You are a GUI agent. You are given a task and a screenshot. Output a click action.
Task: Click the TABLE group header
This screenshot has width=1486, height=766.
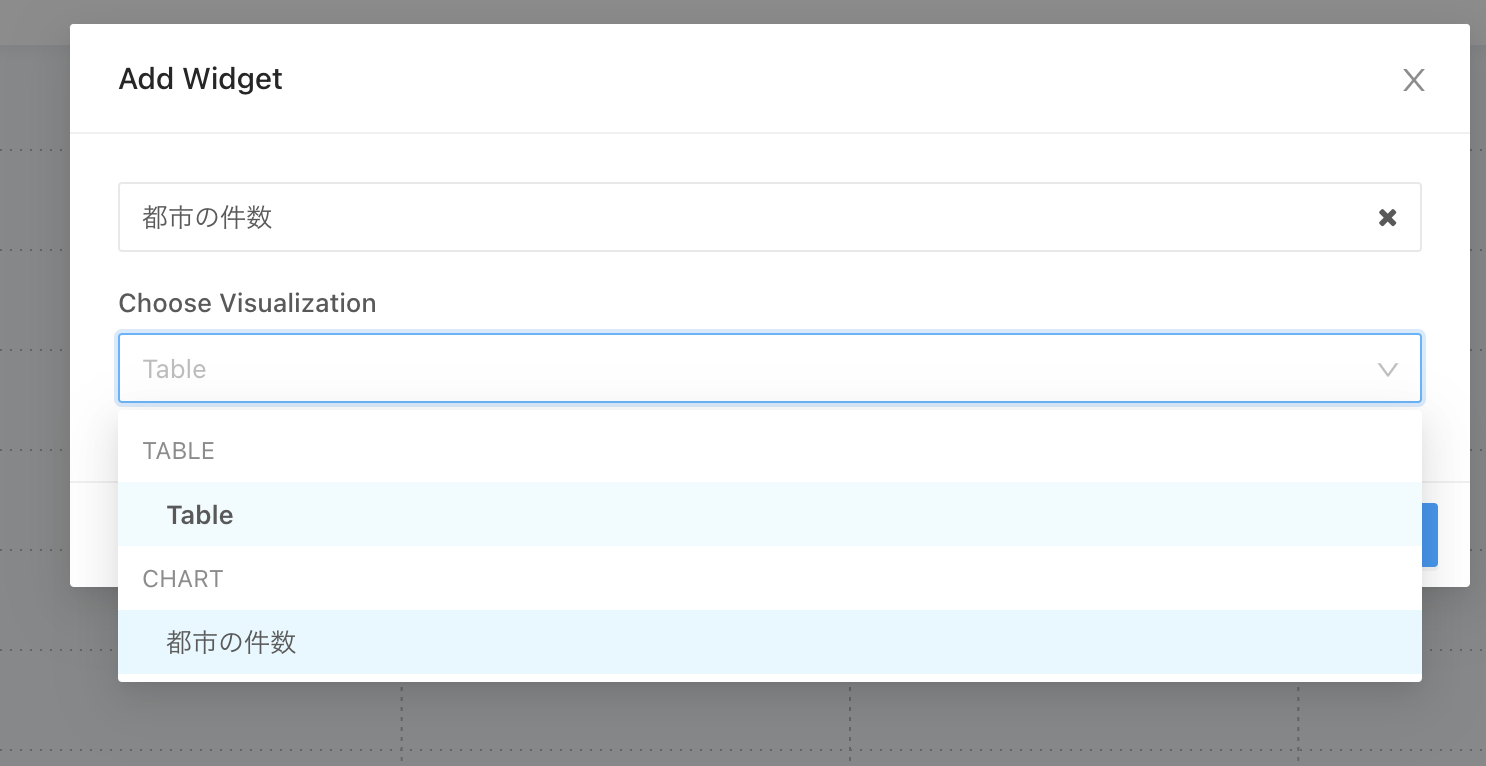tap(179, 451)
